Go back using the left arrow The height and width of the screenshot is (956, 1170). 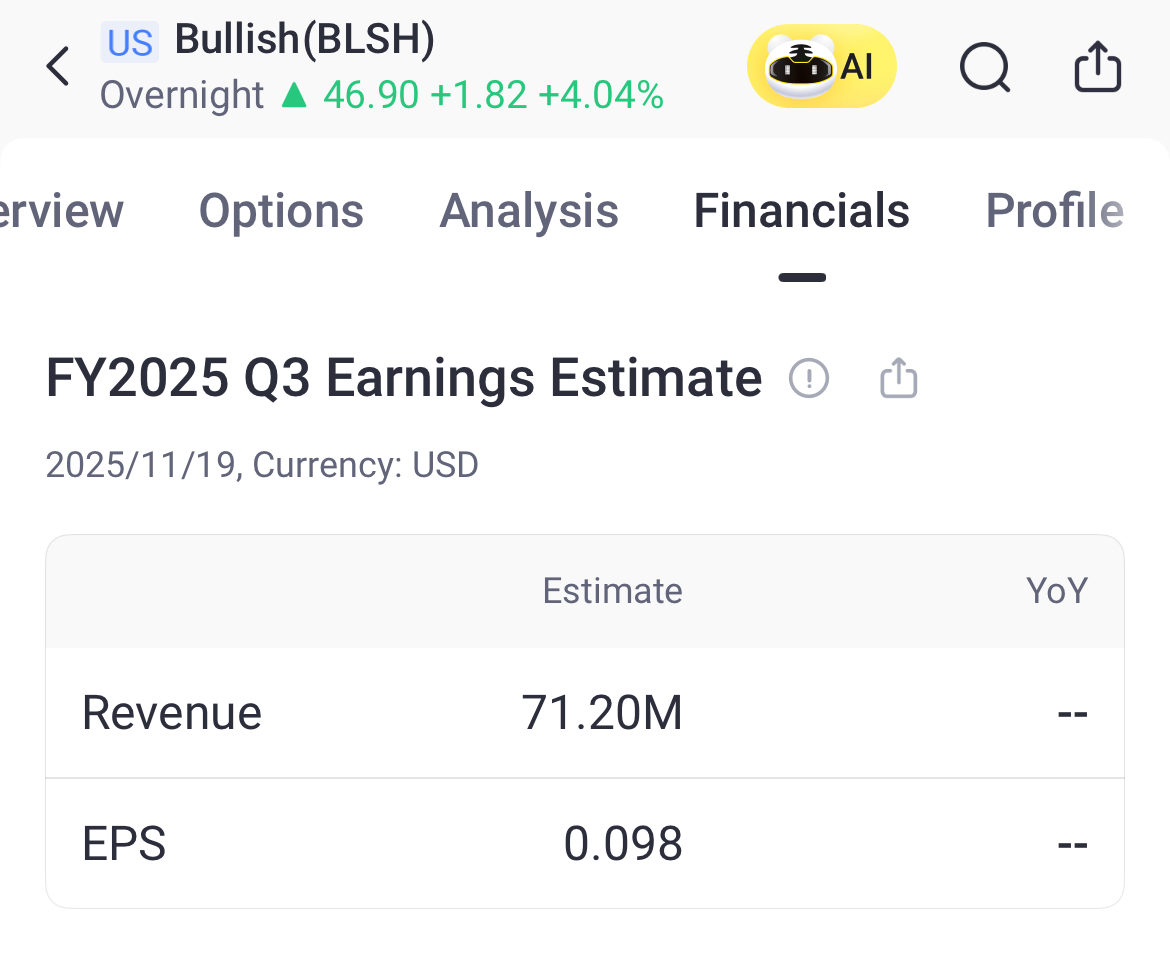59,67
